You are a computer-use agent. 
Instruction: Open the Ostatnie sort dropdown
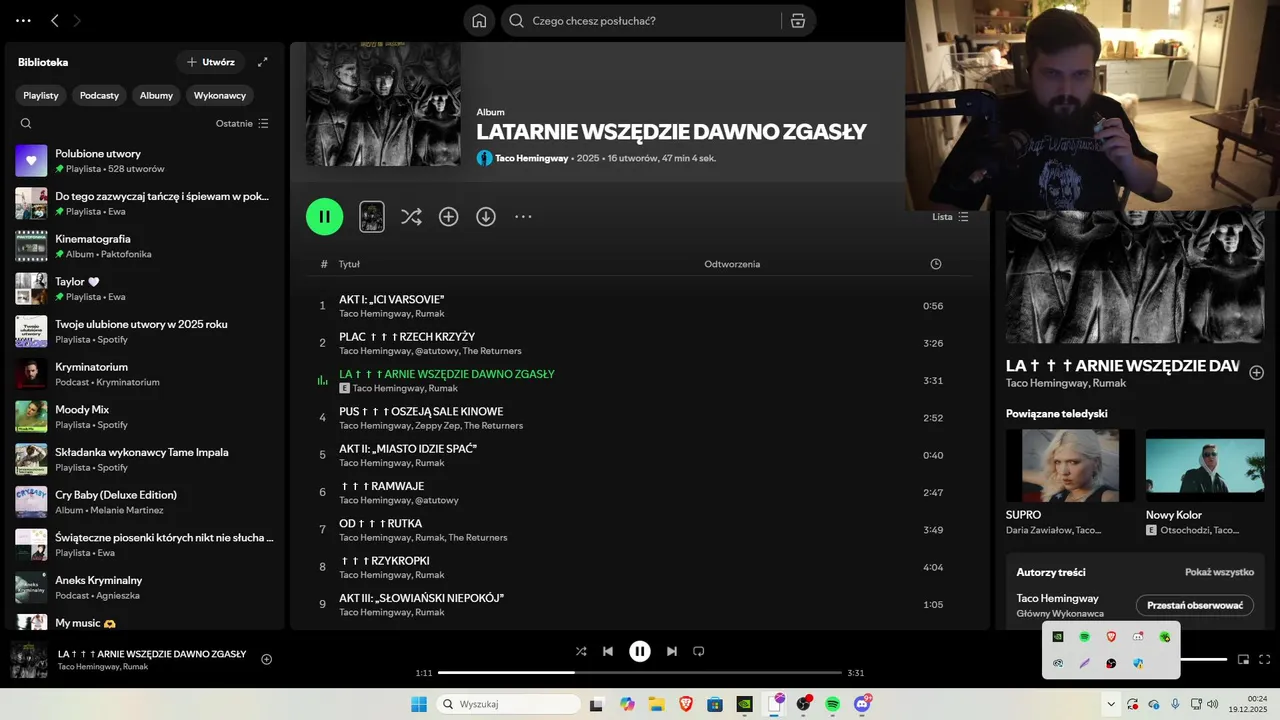pyautogui.click(x=242, y=124)
